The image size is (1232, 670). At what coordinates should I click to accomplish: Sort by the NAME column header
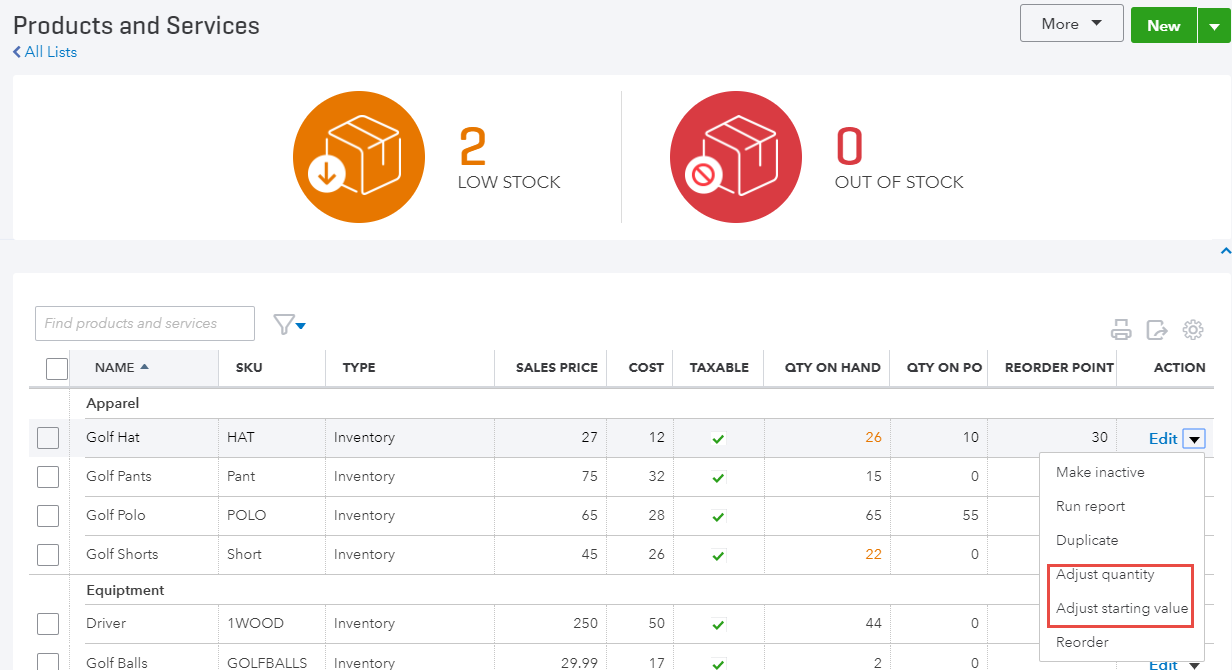[x=122, y=367]
